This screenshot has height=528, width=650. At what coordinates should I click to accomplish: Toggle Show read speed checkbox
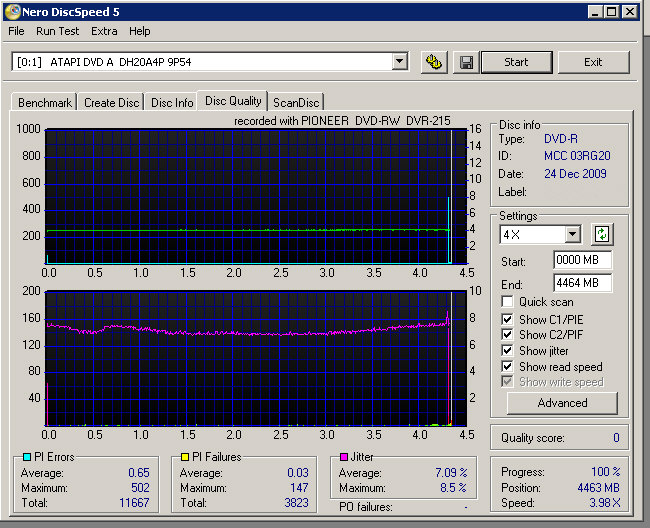507,366
